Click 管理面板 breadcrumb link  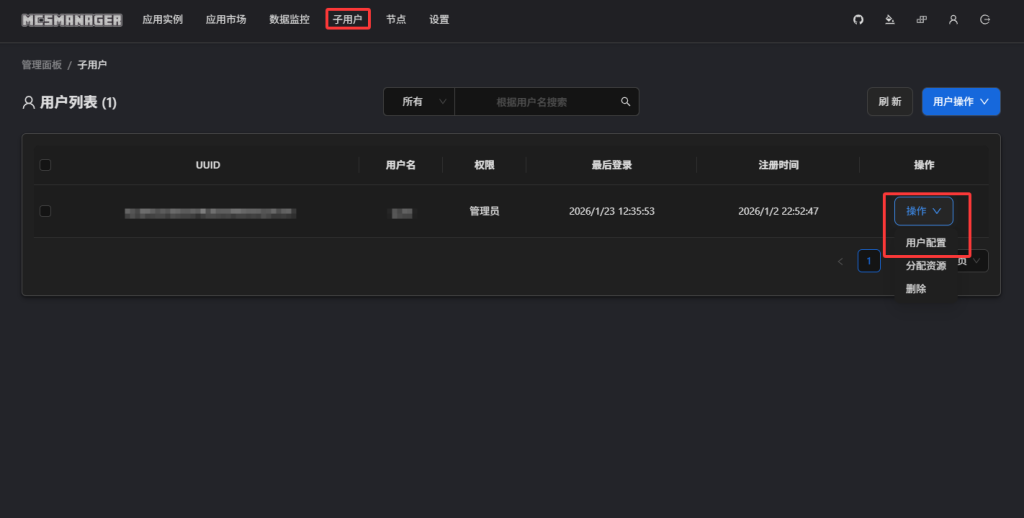pyautogui.click(x=42, y=65)
